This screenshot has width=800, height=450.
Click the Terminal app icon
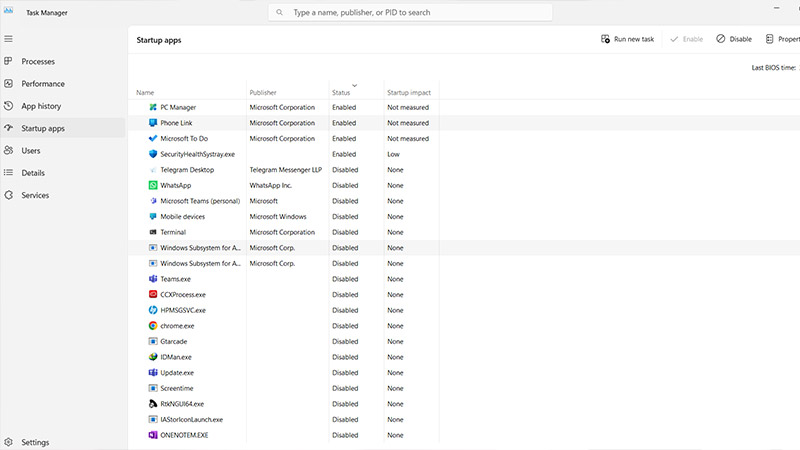(x=153, y=232)
